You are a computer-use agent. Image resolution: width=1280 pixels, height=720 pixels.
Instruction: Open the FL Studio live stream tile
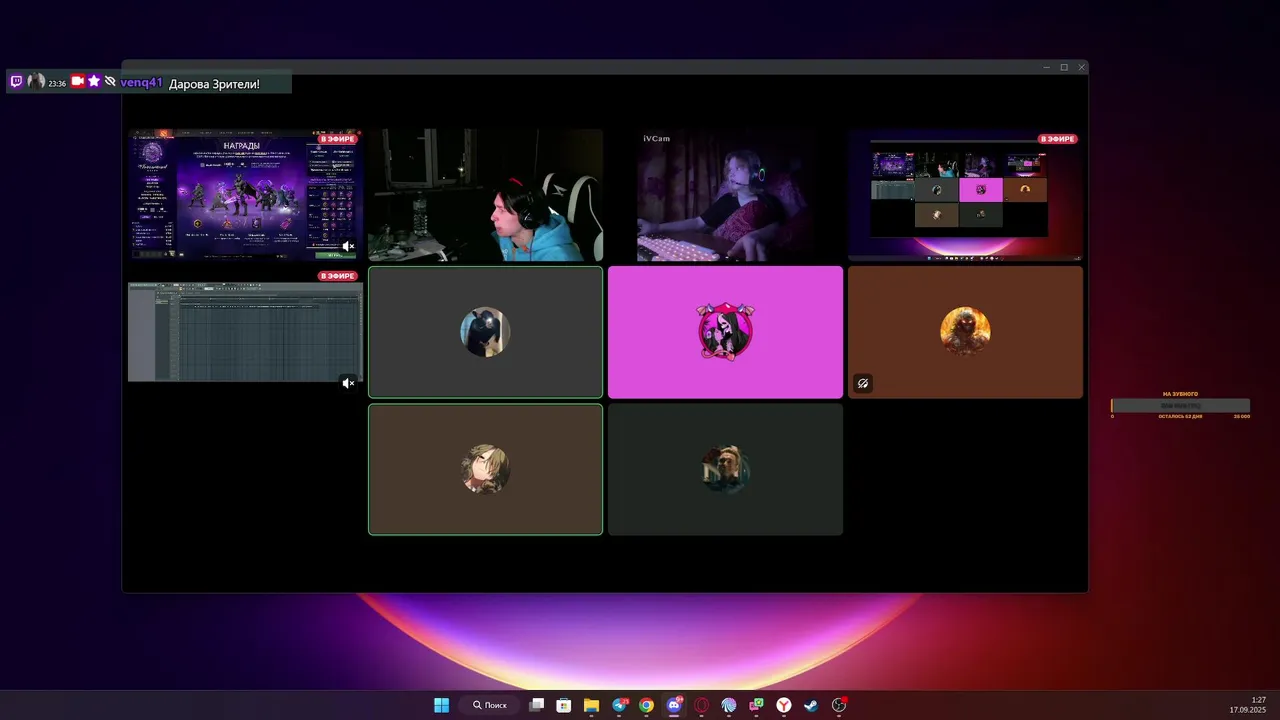click(245, 331)
